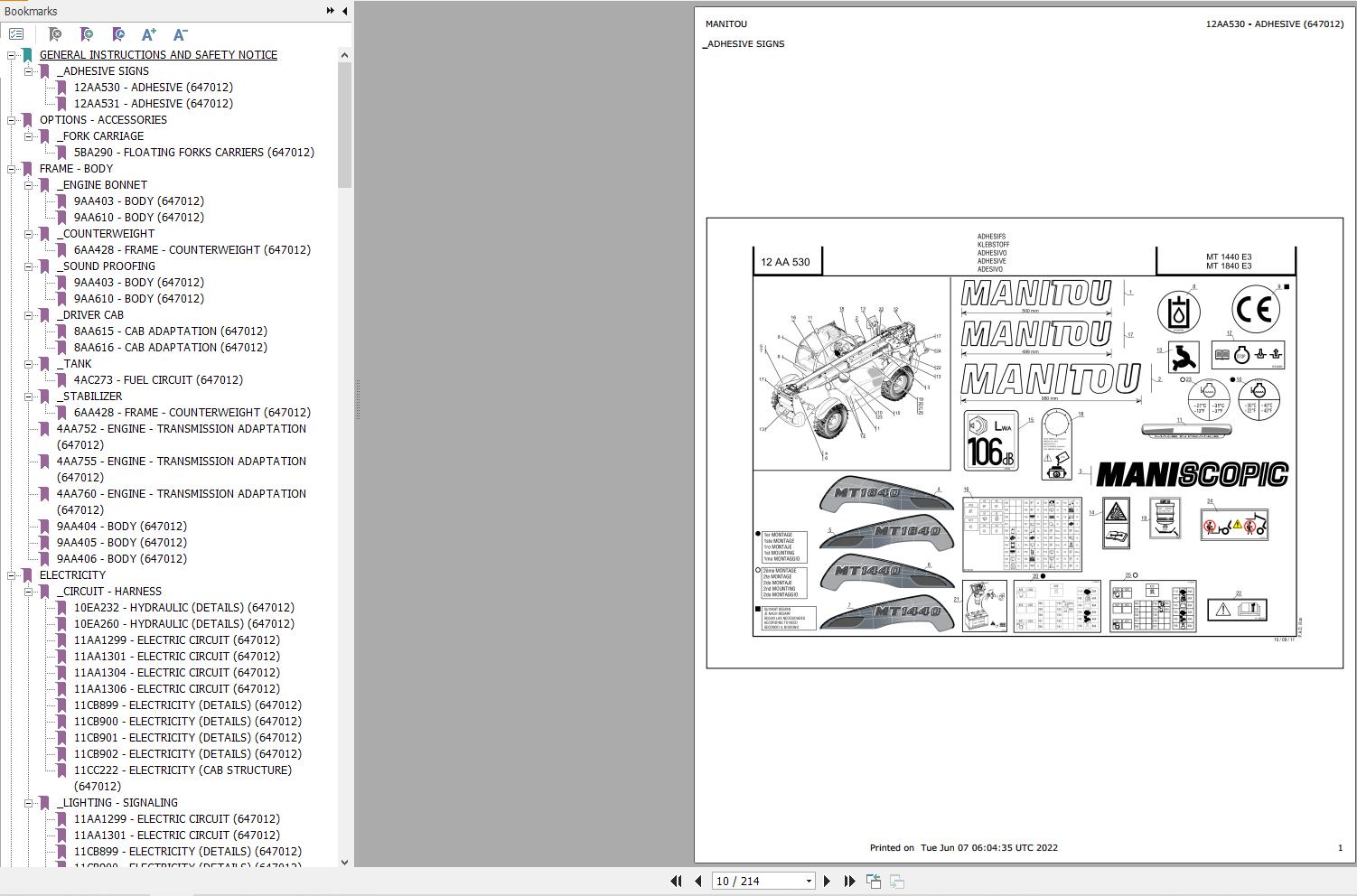Open 10EA260 - HYDRAULIC (DETAILS) bookmark
The image size is (1357, 896).
coord(184,624)
